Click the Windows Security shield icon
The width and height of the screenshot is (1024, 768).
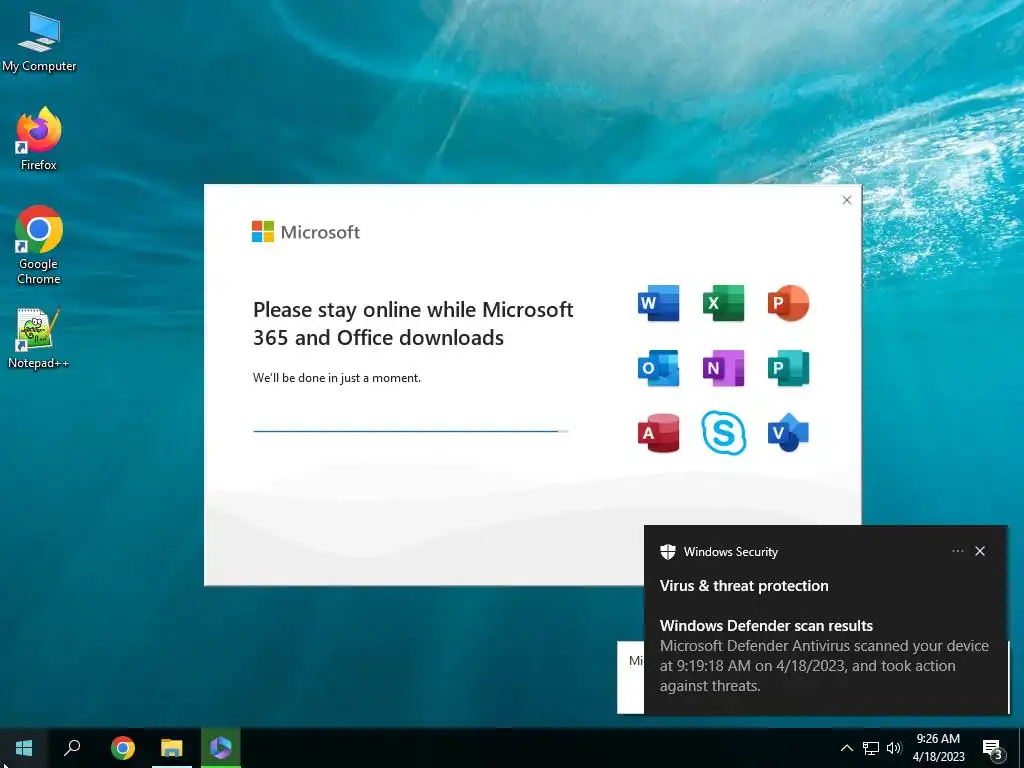pyautogui.click(x=667, y=552)
